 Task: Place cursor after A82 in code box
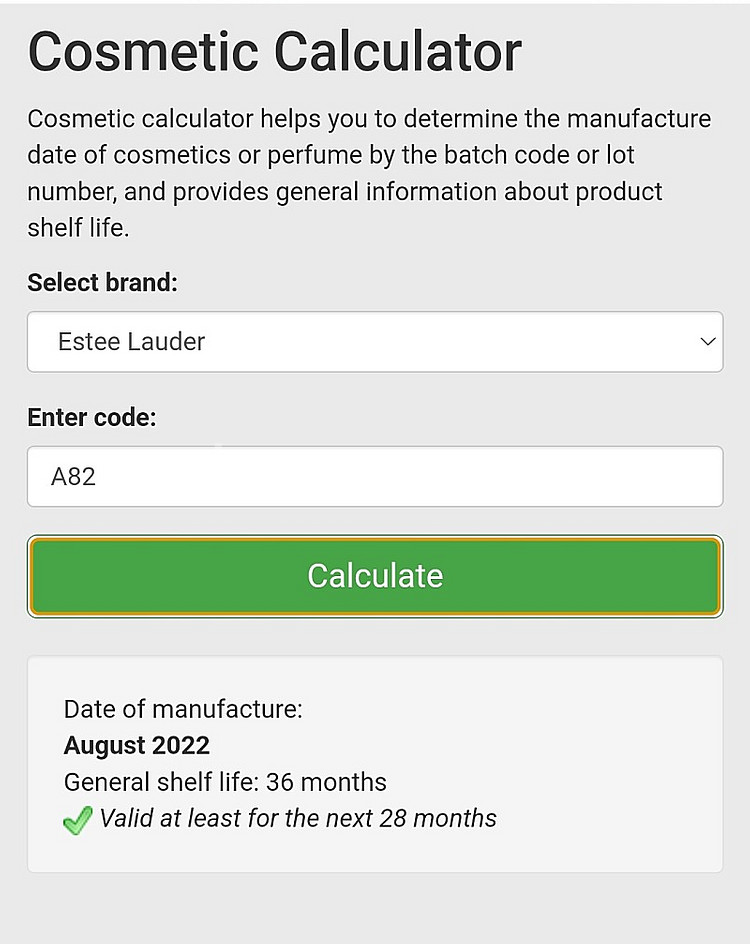99,476
